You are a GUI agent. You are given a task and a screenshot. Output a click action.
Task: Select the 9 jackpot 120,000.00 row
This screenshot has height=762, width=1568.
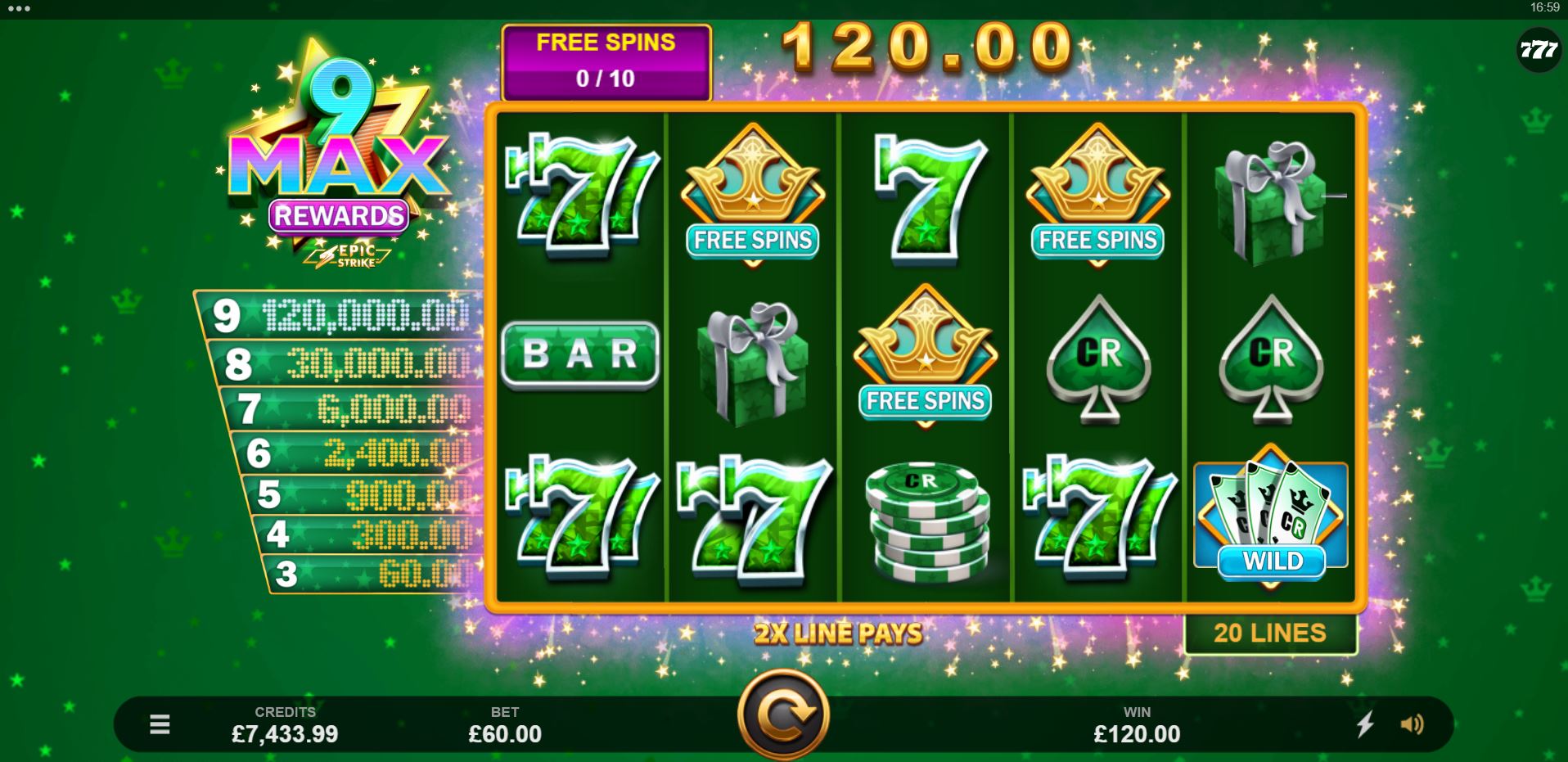click(x=337, y=314)
